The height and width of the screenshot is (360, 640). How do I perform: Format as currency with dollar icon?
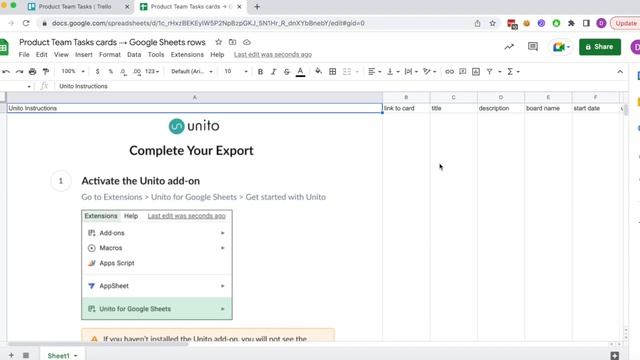pyautogui.click(x=97, y=71)
